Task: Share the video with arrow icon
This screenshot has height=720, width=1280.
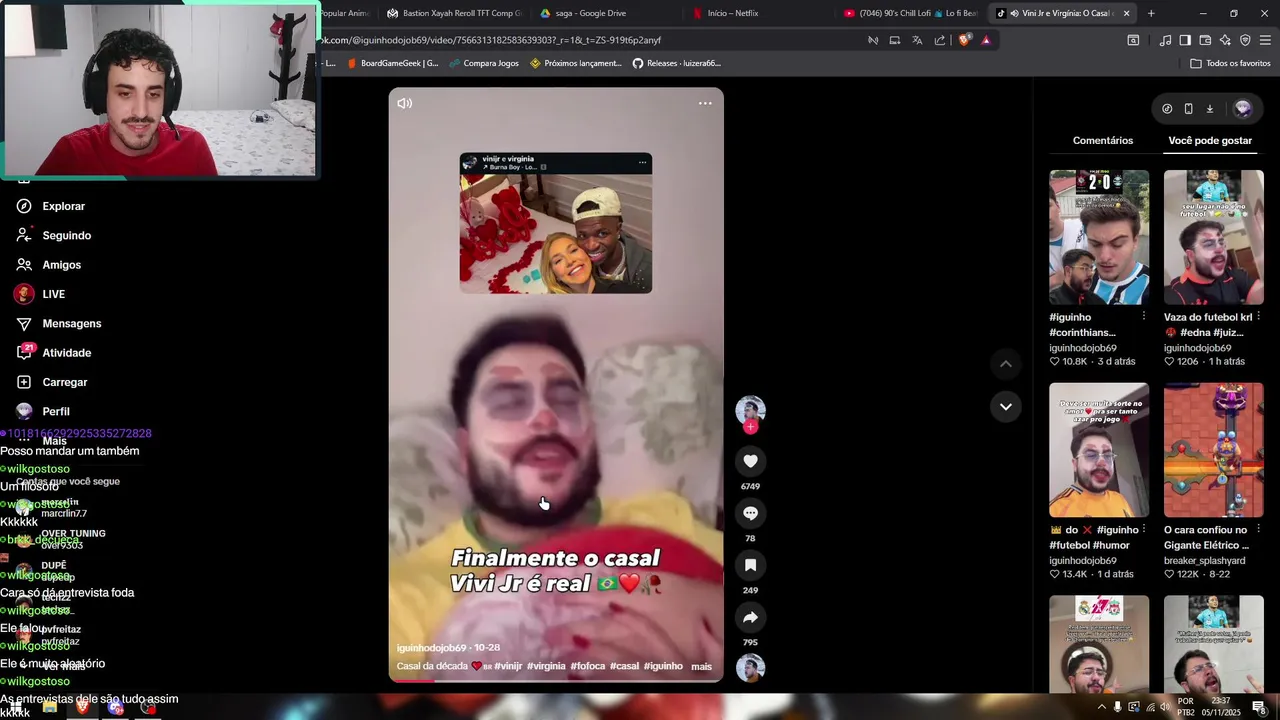Action: tap(750, 617)
